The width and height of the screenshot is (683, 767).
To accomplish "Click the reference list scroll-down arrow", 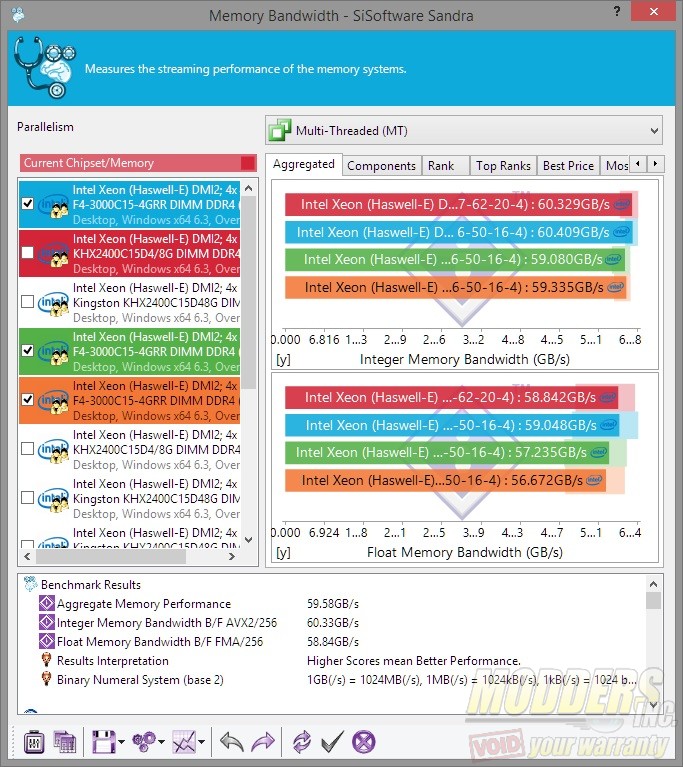I will point(249,540).
